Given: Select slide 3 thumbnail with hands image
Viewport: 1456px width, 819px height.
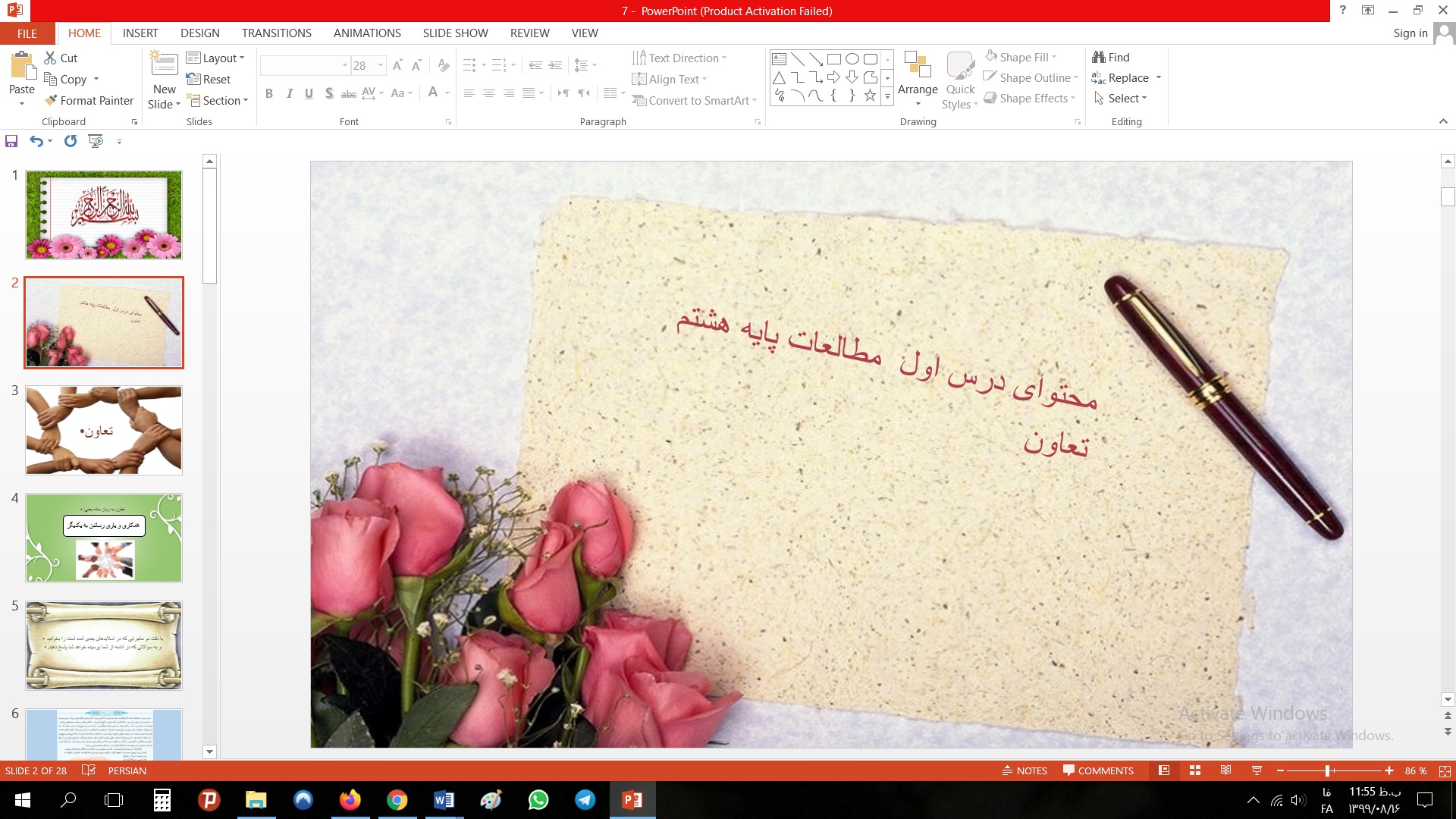Looking at the screenshot, I should point(104,430).
